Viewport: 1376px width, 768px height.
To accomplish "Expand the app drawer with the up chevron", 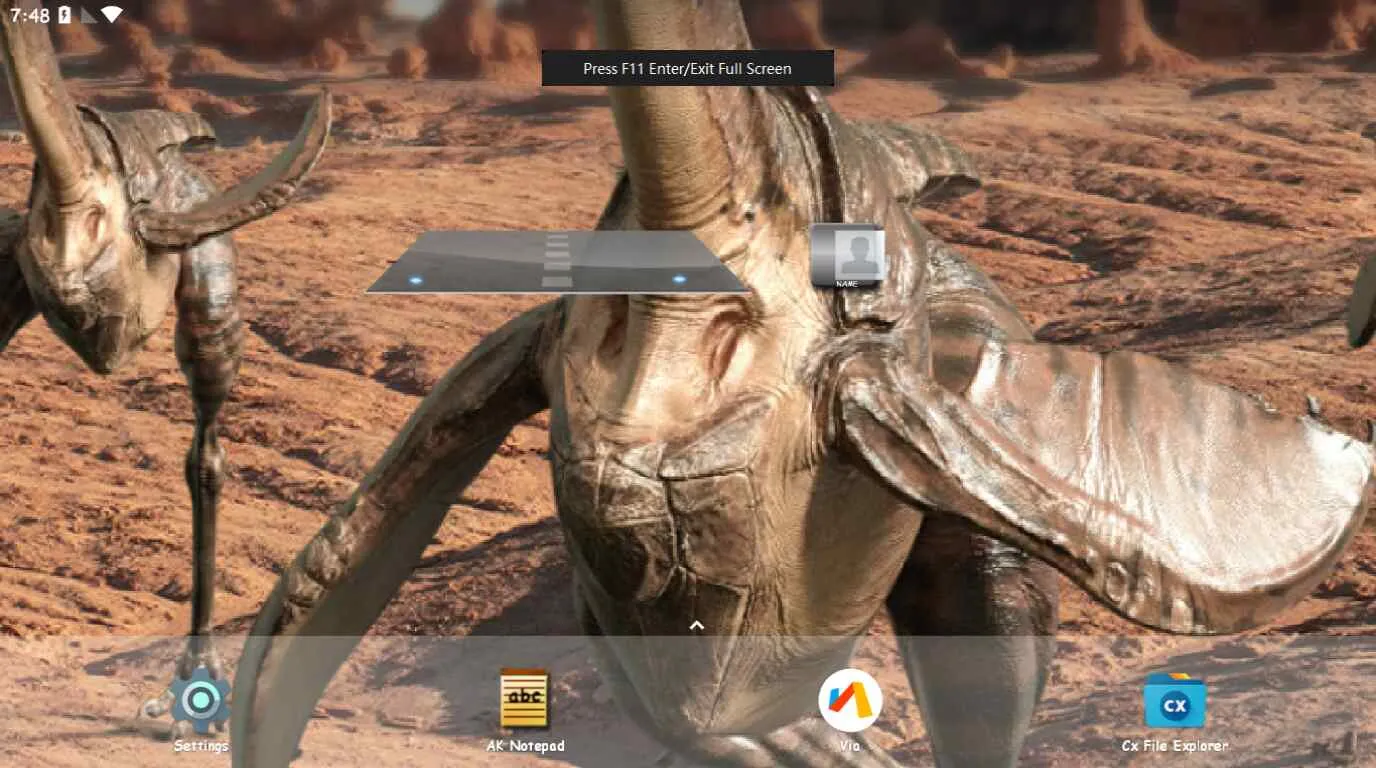I will (697, 626).
